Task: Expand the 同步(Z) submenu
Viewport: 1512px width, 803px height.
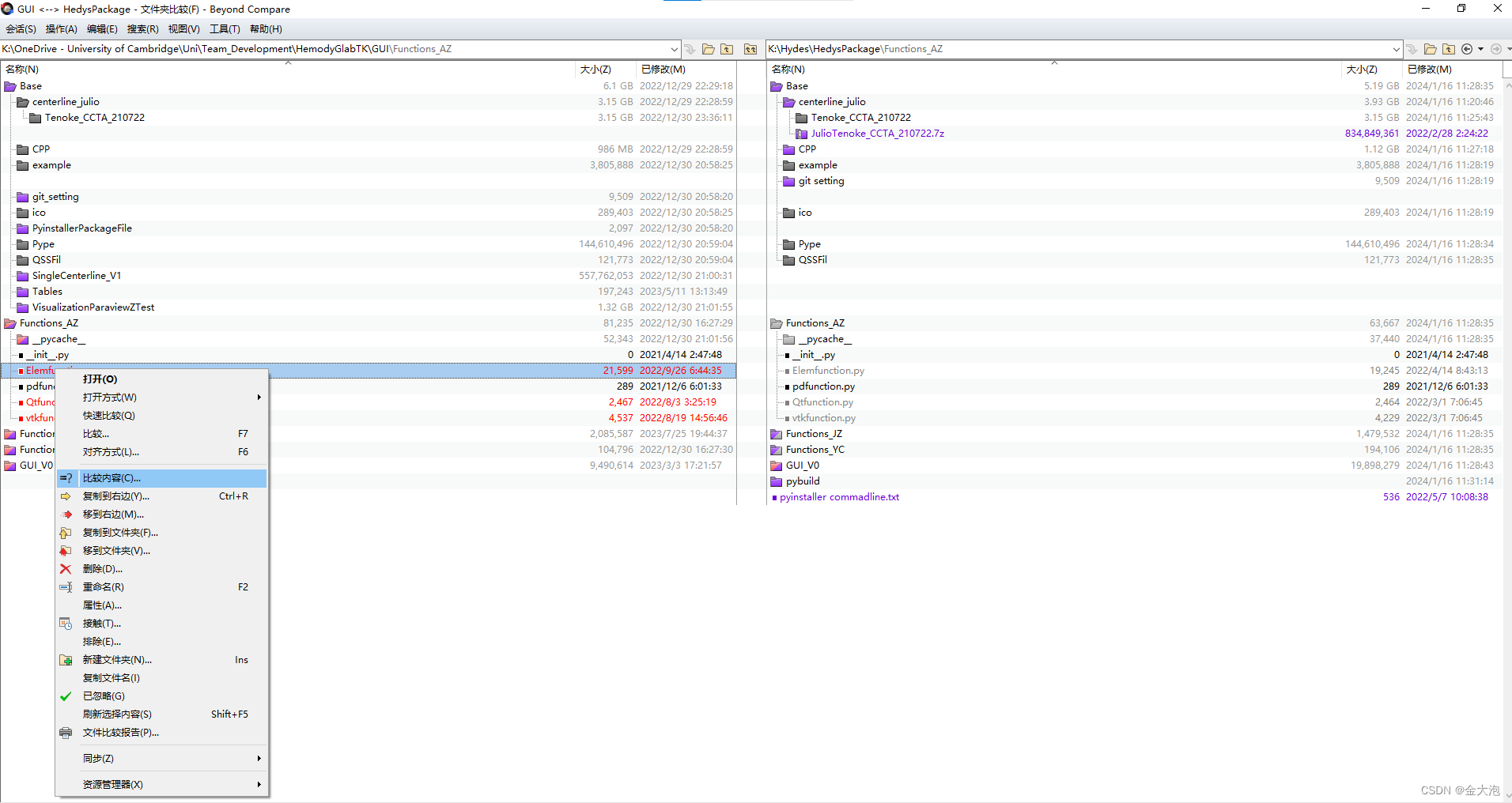Action: [161, 759]
